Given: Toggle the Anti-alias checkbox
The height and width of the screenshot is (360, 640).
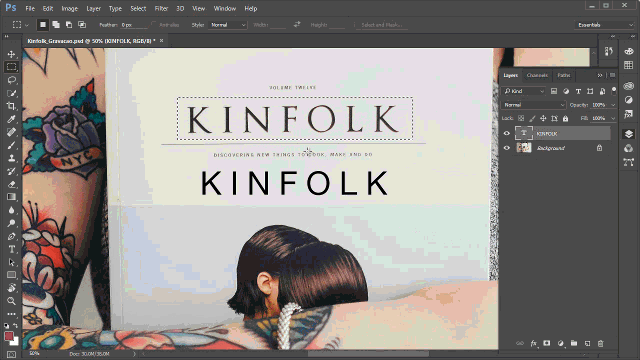Looking at the screenshot, I should pos(154,24).
